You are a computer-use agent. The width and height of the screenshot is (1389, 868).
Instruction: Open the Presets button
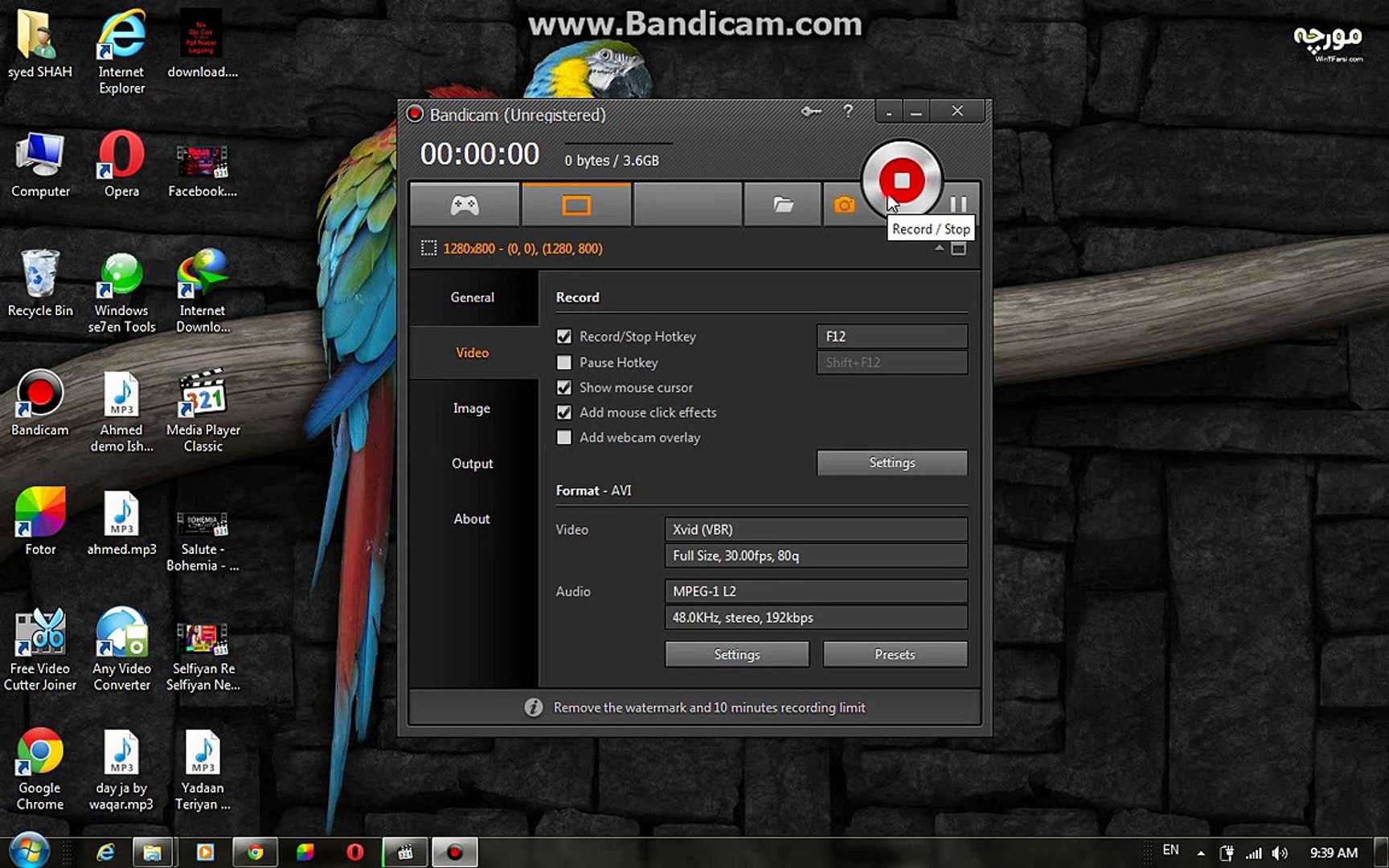[x=895, y=654]
